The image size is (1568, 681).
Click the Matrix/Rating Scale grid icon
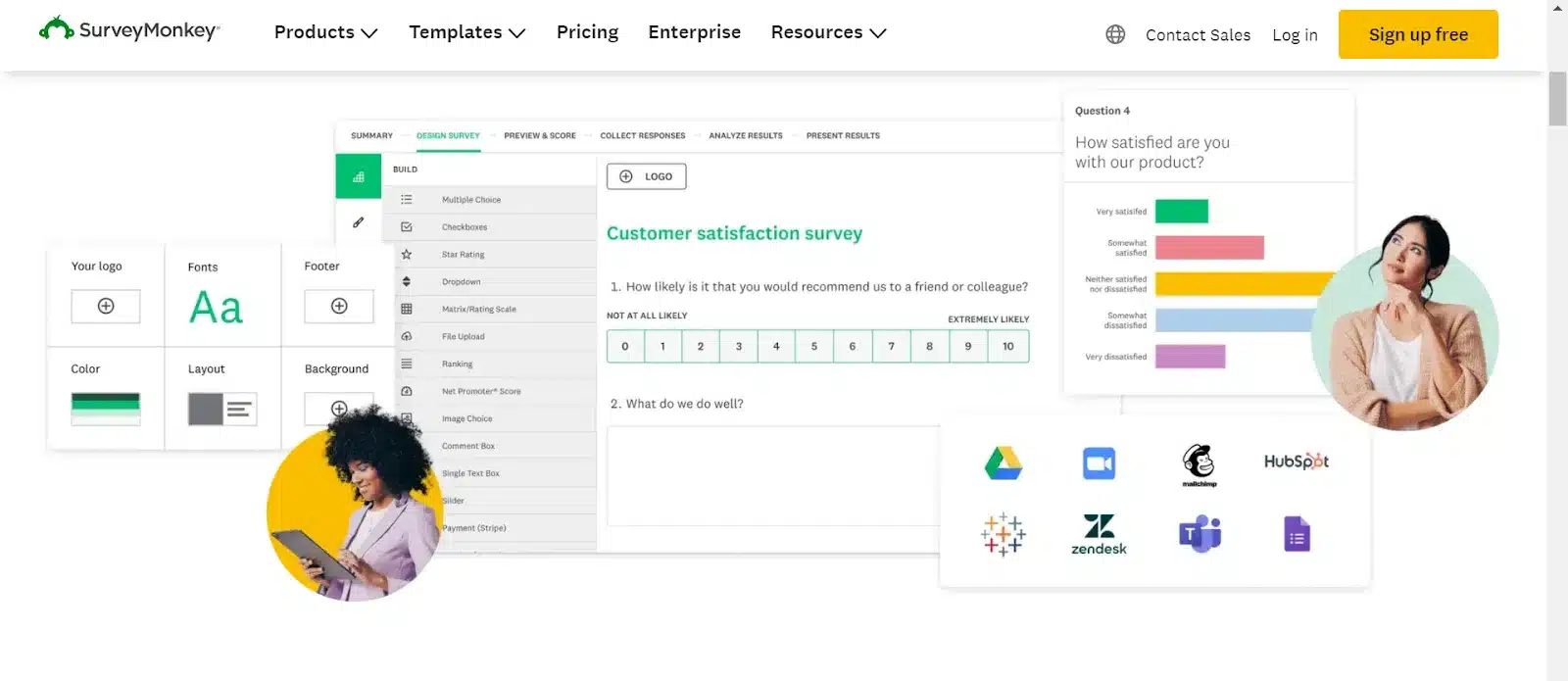tap(407, 309)
